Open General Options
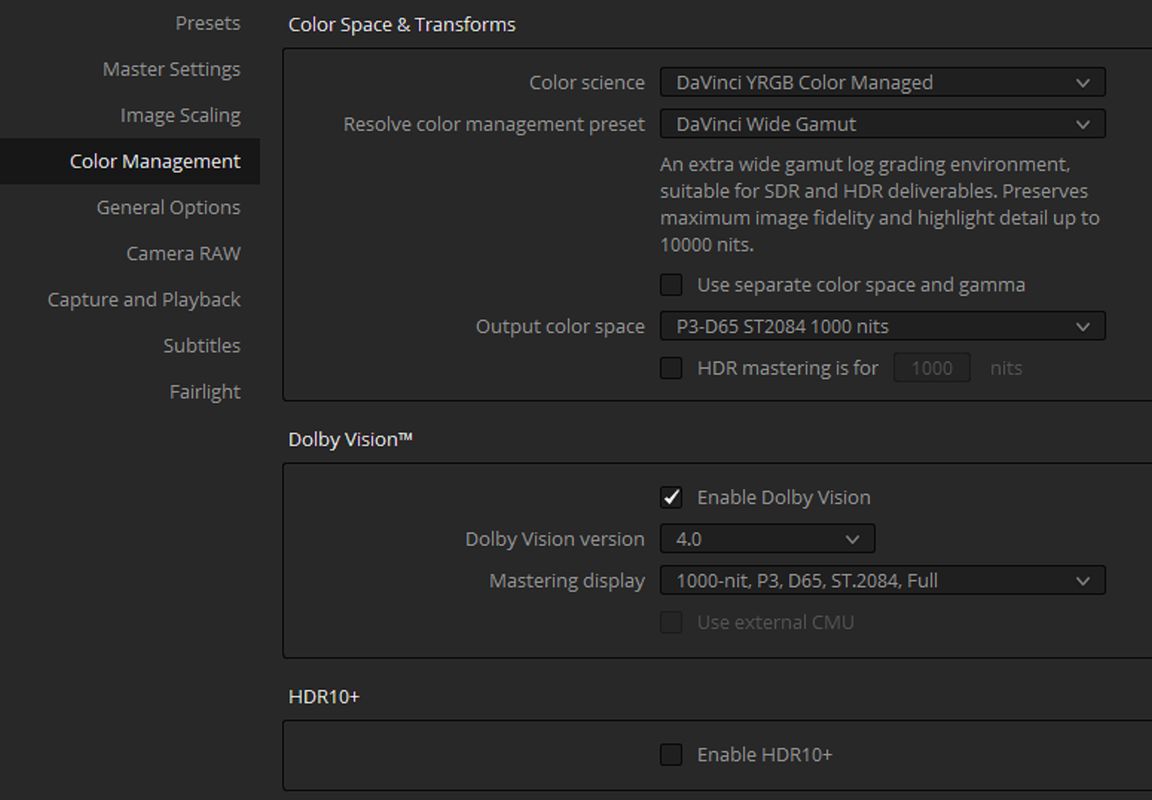1152x800 pixels. pos(168,208)
